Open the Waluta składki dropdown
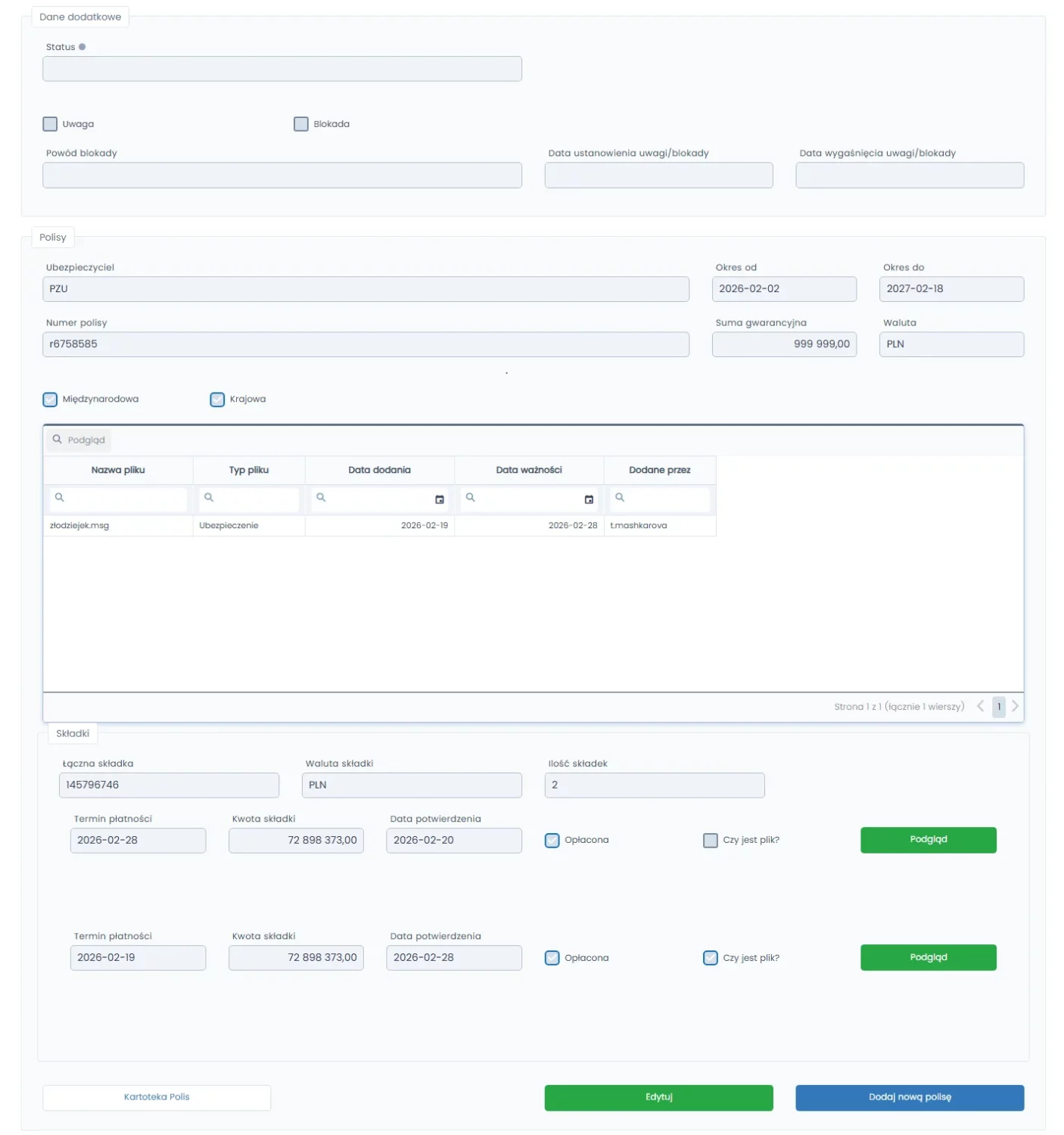This screenshot has height=1135, width=1064. [x=412, y=785]
